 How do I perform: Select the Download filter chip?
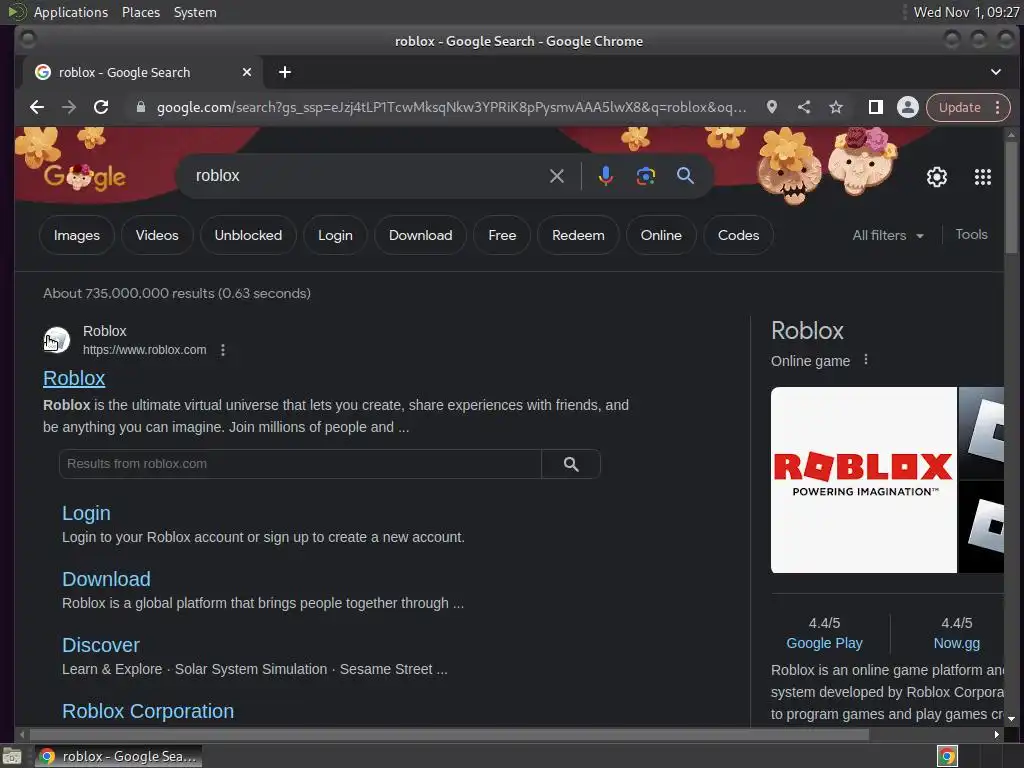421,235
